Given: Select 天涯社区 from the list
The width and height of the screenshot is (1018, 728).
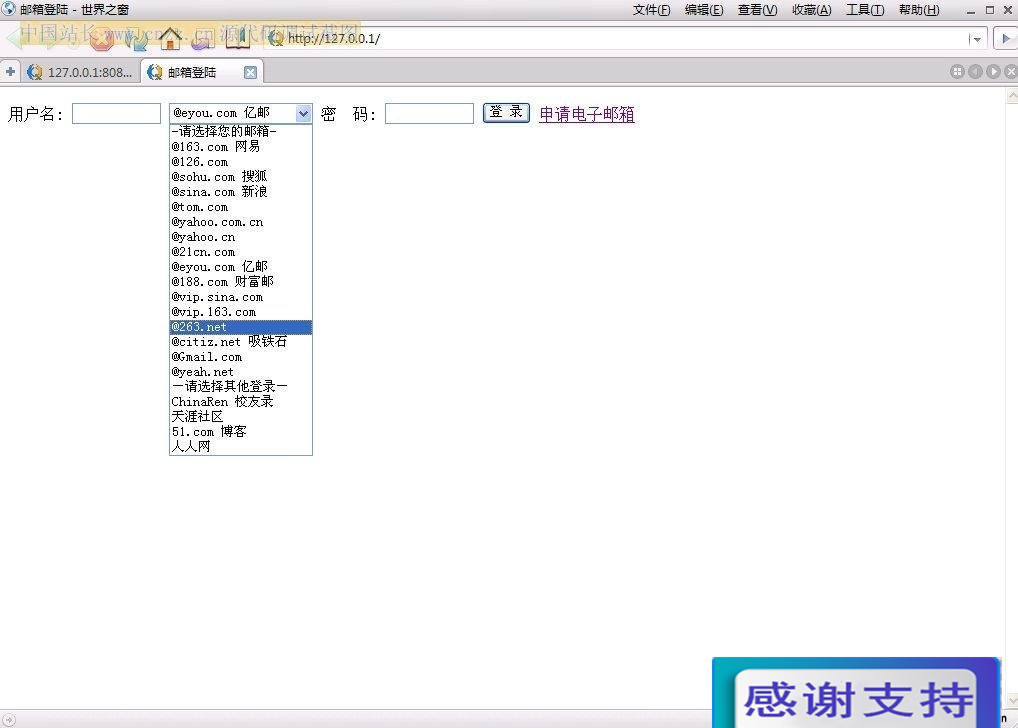Looking at the screenshot, I should click(x=241, y=417).
